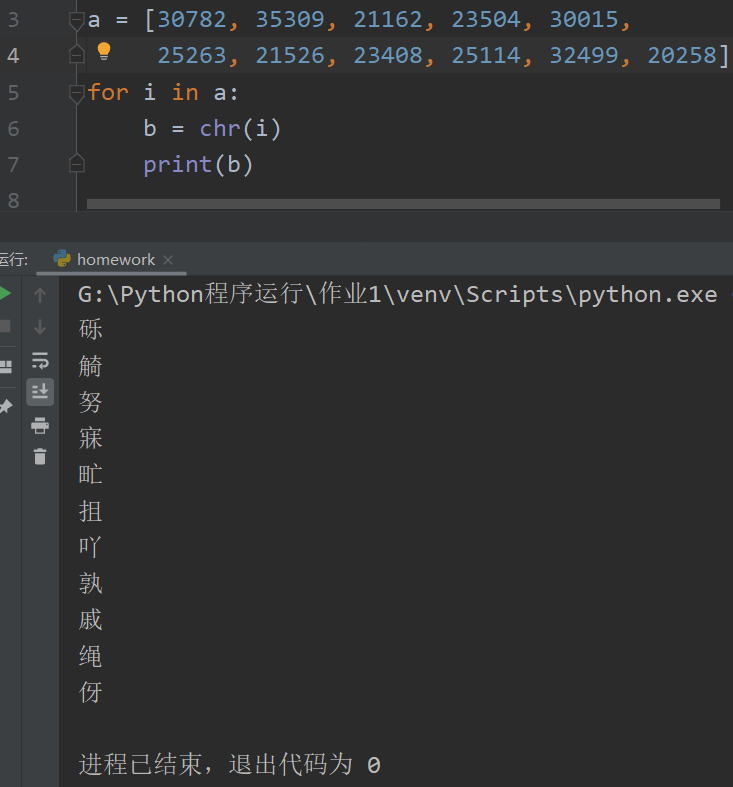Screen dimensions: 733x787
Task: Click the number 30782 in the list
Action: coord(192,20)
